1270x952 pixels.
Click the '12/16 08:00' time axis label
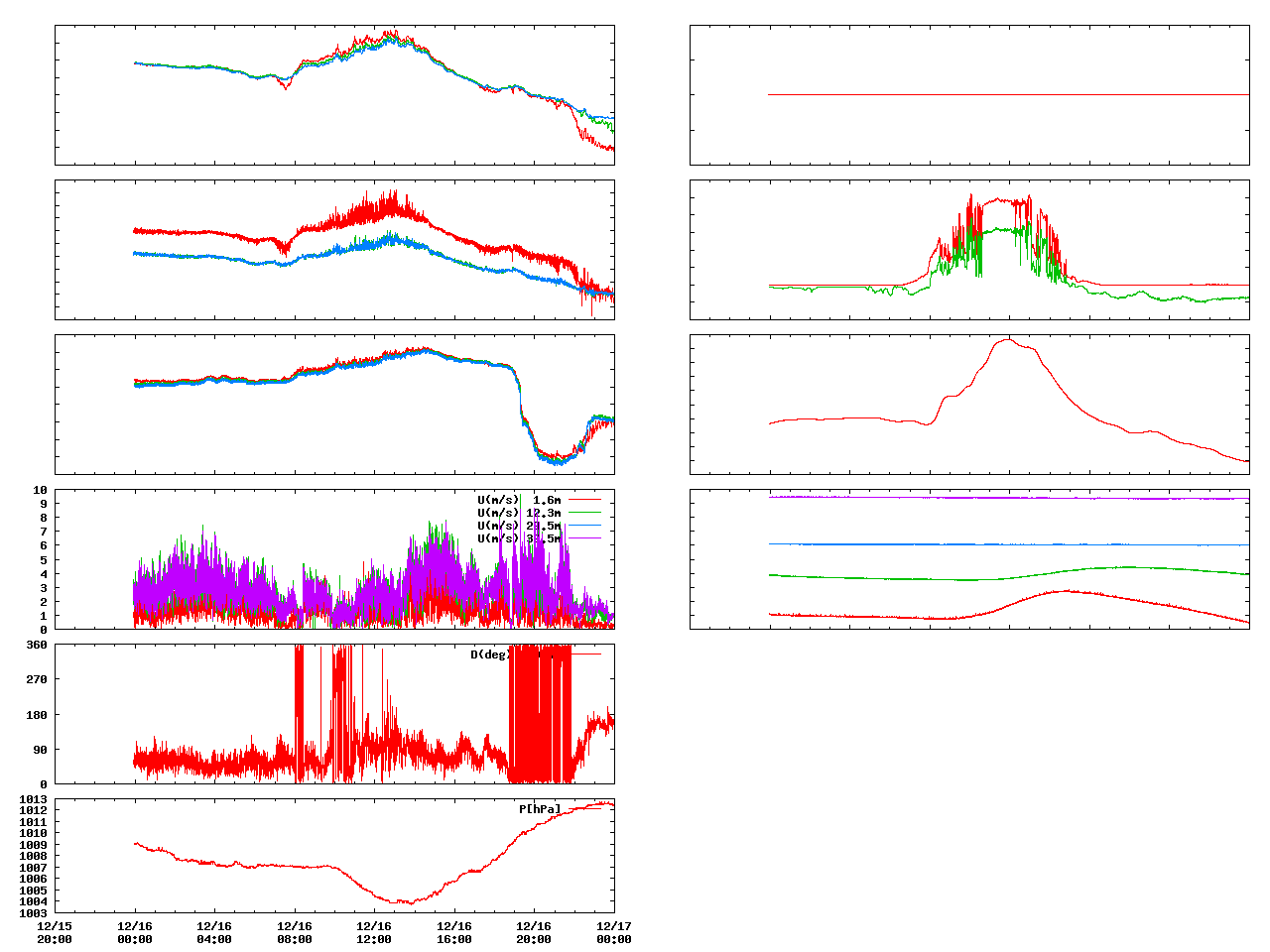pos(295,933)
